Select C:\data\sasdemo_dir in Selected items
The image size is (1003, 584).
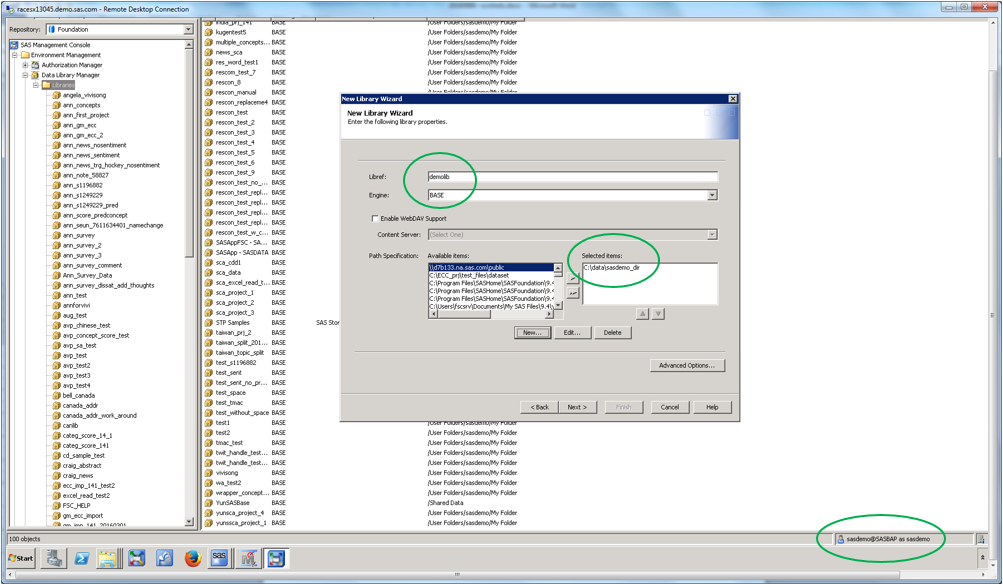(612, 267)
